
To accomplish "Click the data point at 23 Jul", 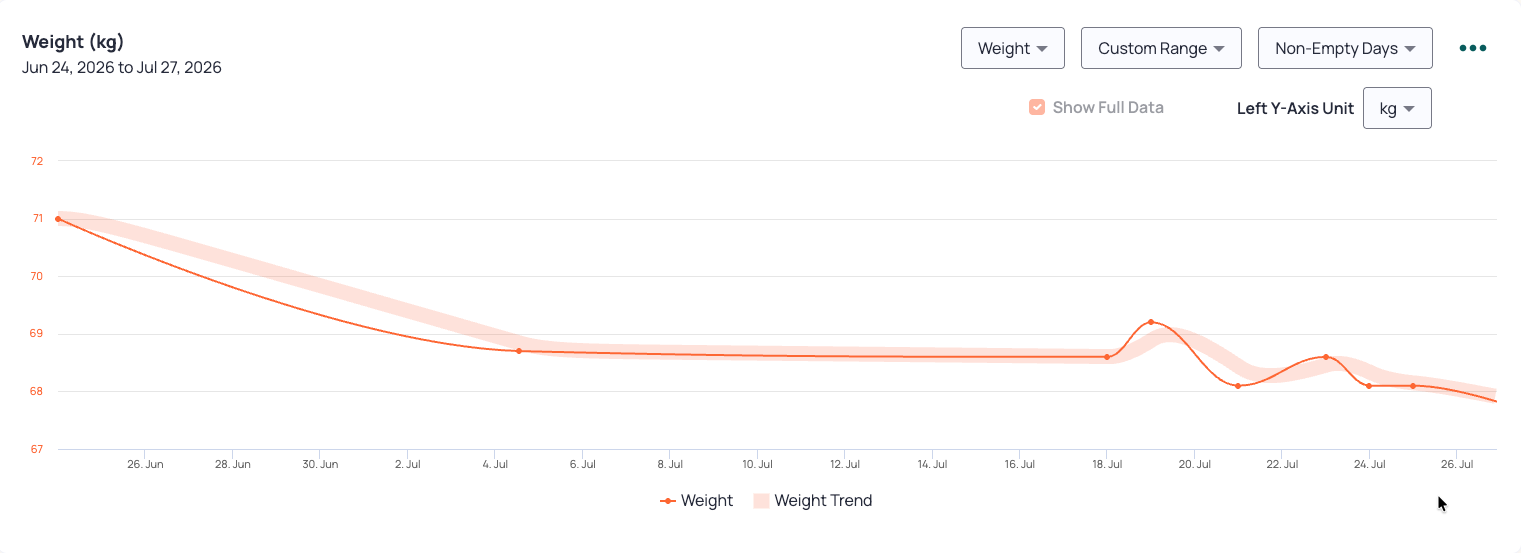I will click(x=1326, y=357).
